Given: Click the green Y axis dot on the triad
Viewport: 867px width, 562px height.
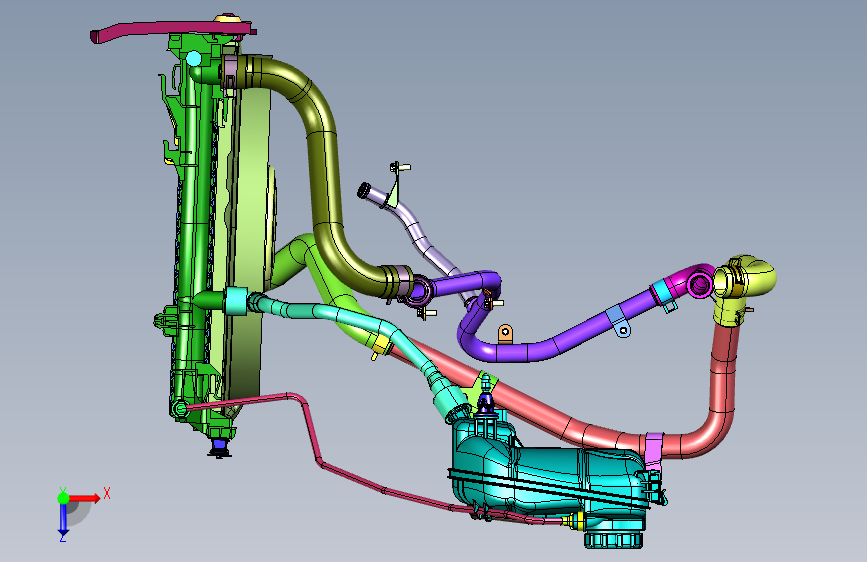Looking at the screenshot, I should point(63,498).
